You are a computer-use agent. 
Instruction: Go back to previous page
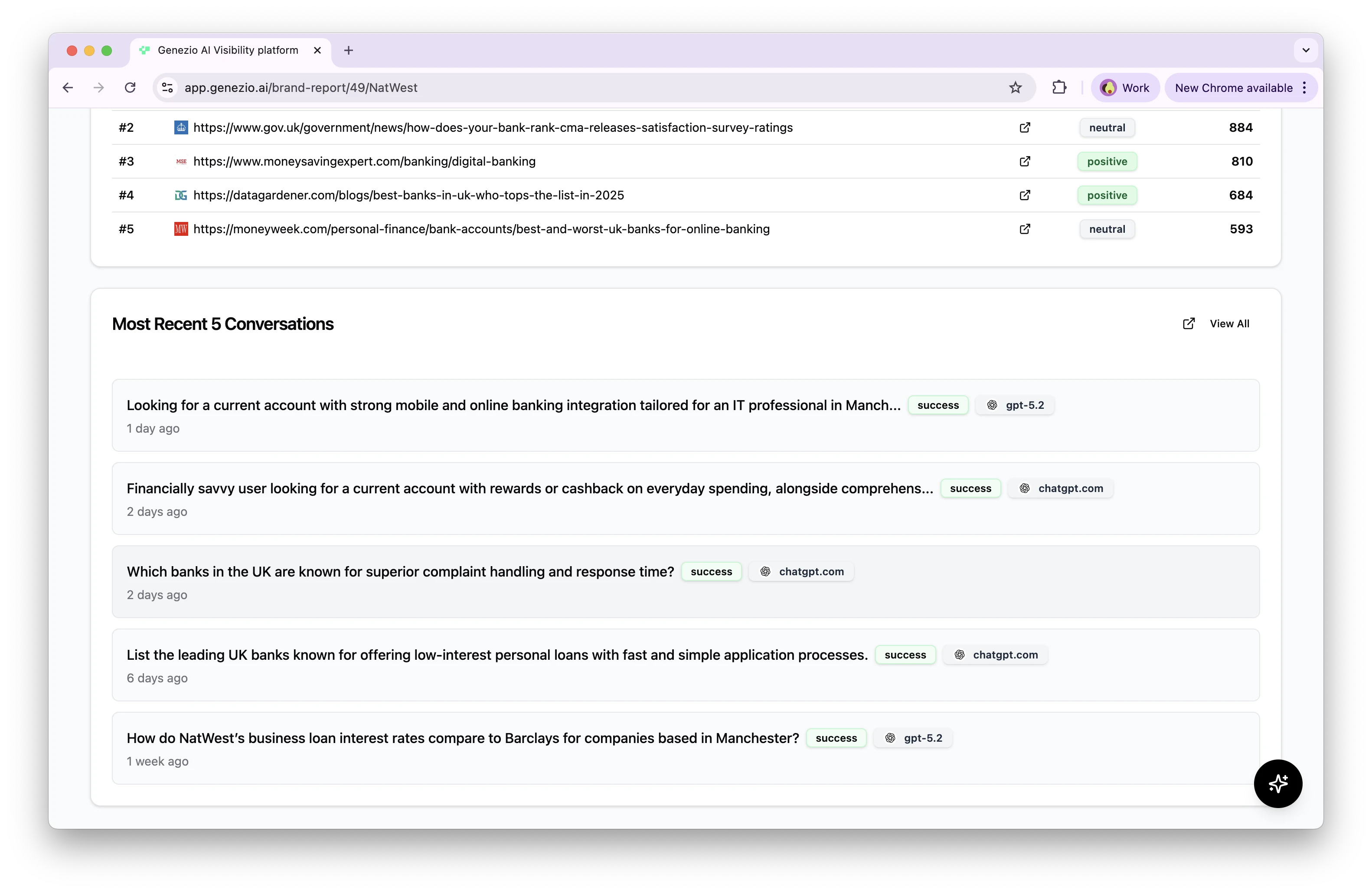coord(68,88)
